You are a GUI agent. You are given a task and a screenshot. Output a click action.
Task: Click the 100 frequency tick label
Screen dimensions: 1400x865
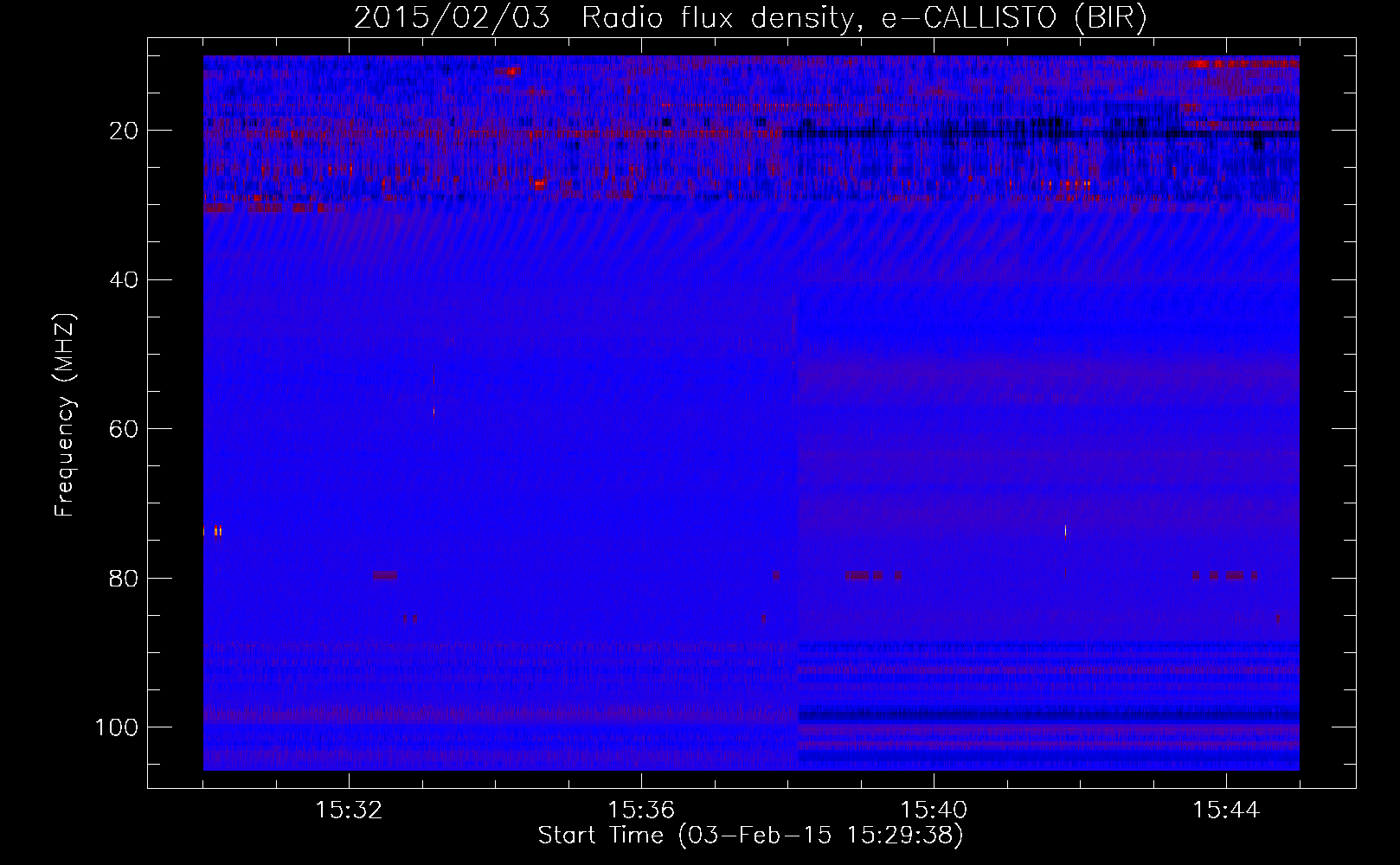[x=118, y=727]
